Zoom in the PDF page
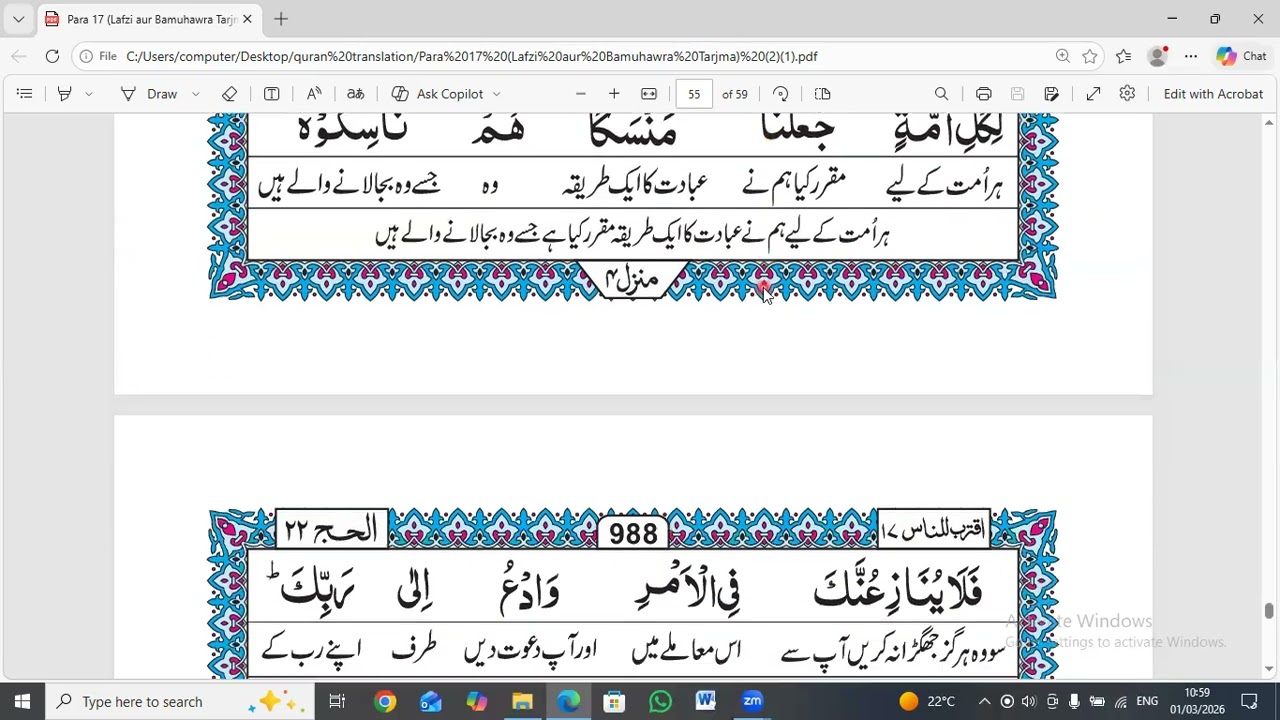The height and width of the screenshot is (720, 1280). tap(614, 94)
